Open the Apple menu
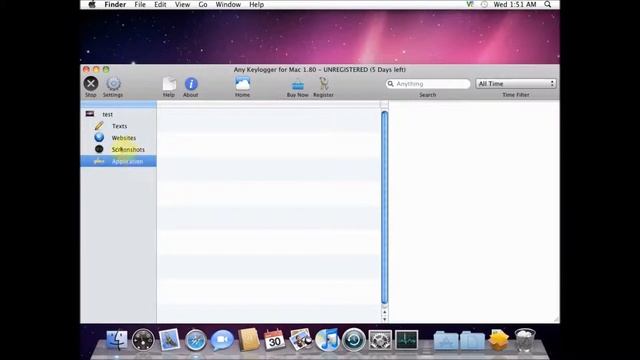 pyautogui.click(x=92, y=4)
